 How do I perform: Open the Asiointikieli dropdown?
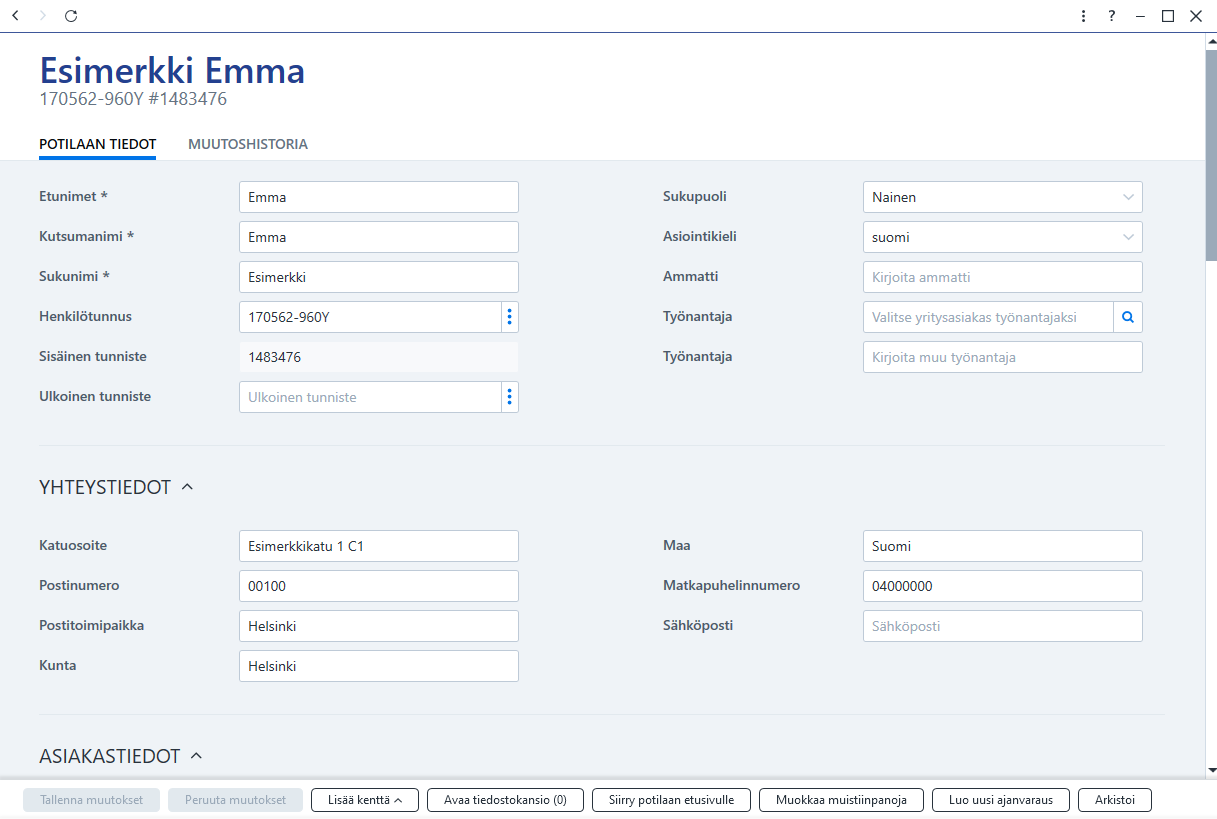[1002, 237]
